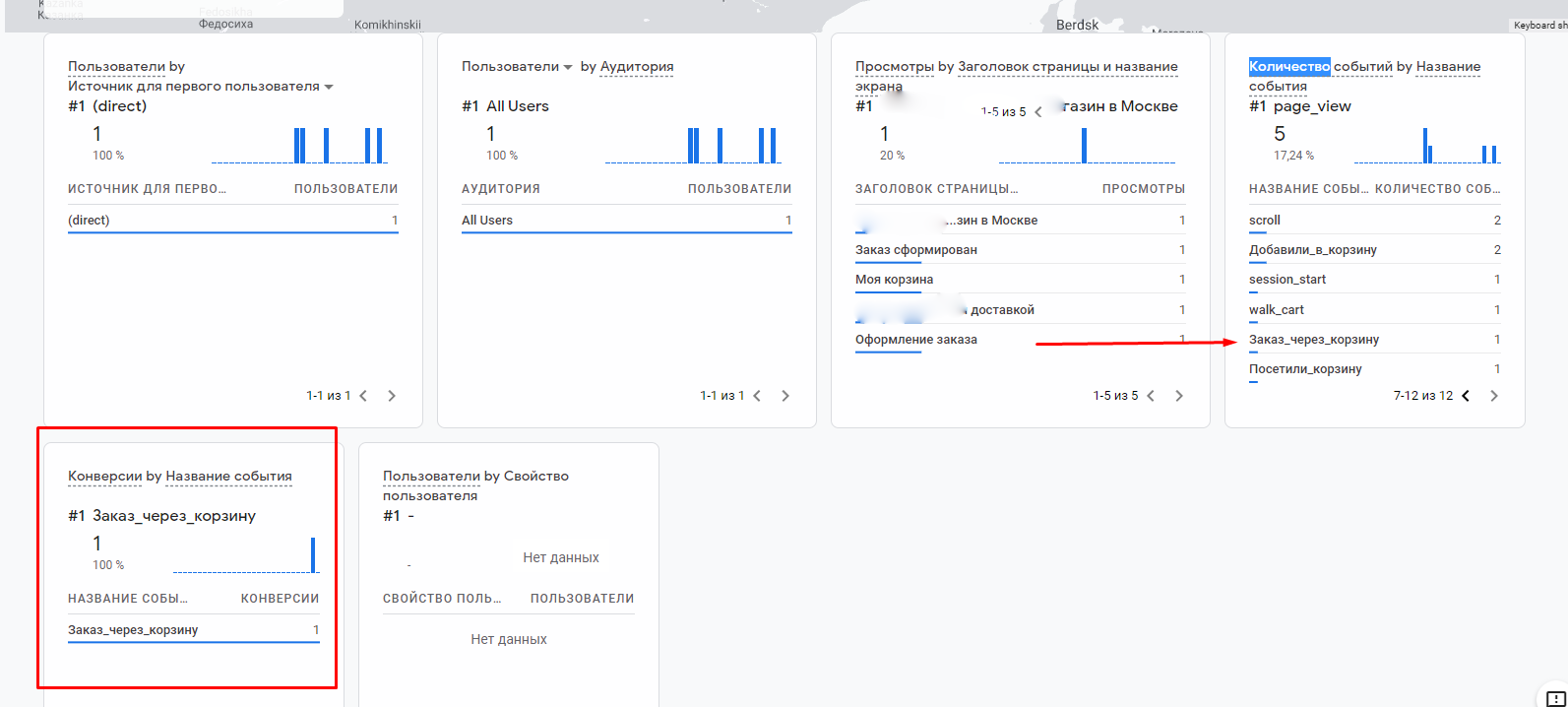1568x707 pixels.
Task: Click the 'All Users' audience row in the table
Action: (487, 221)
